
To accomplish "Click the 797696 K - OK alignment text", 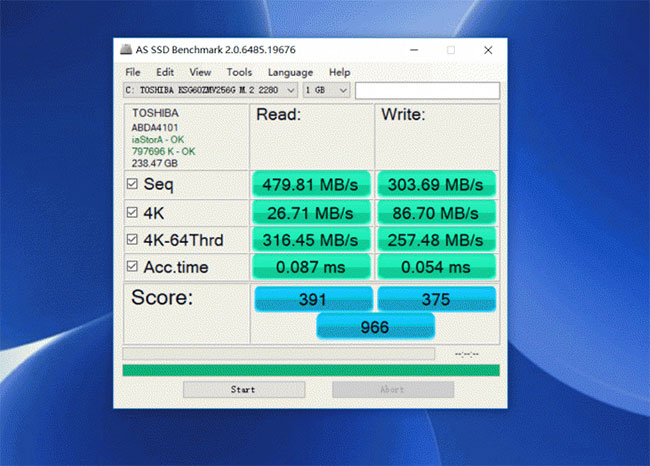I will [163, 151].
